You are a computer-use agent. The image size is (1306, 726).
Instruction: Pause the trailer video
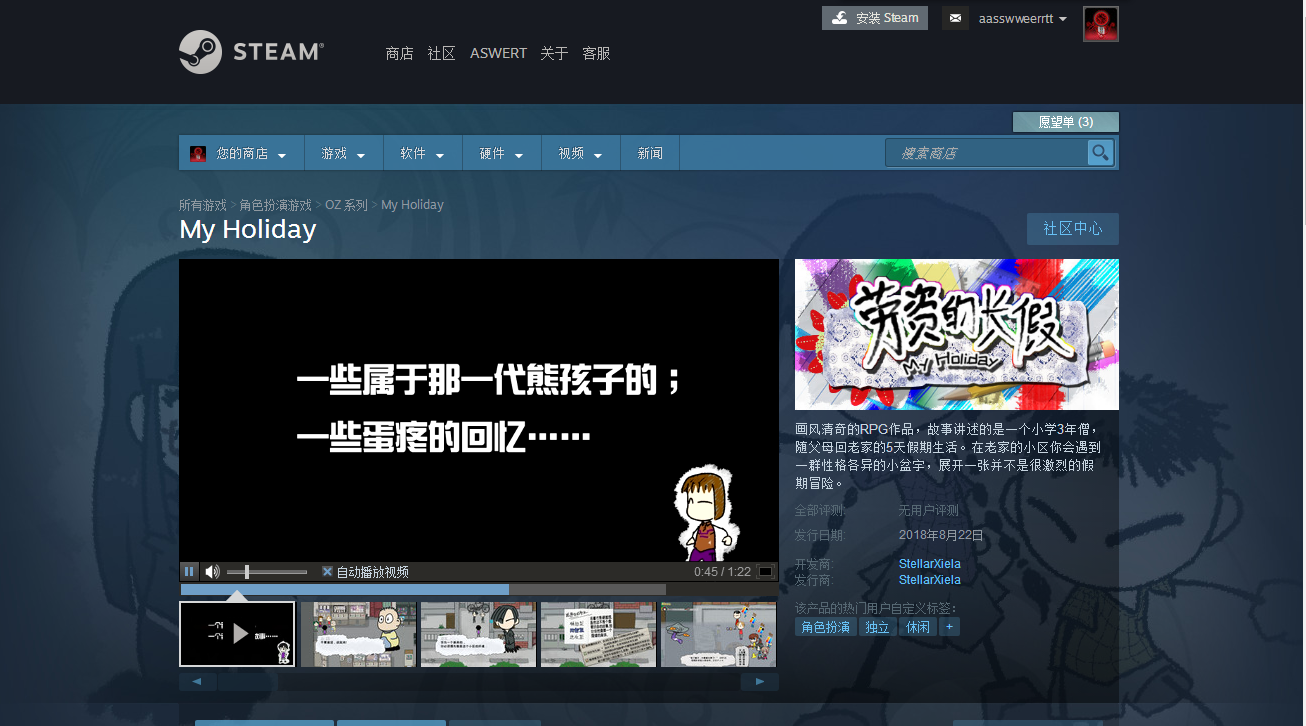pyautogui.click(x=189, y=572)
